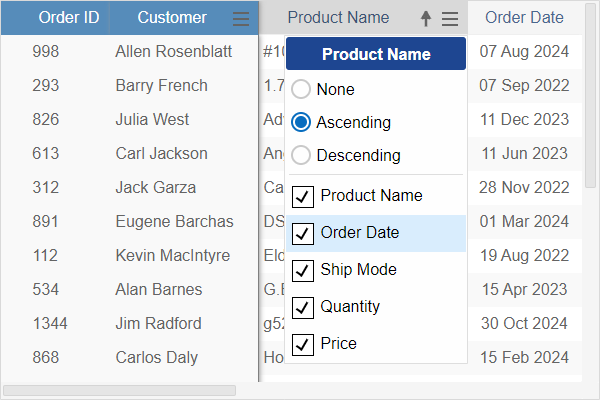This screenshot has width=600, height=400.
Task: Open the Product Name column hamburger menu
Action: 450,18
